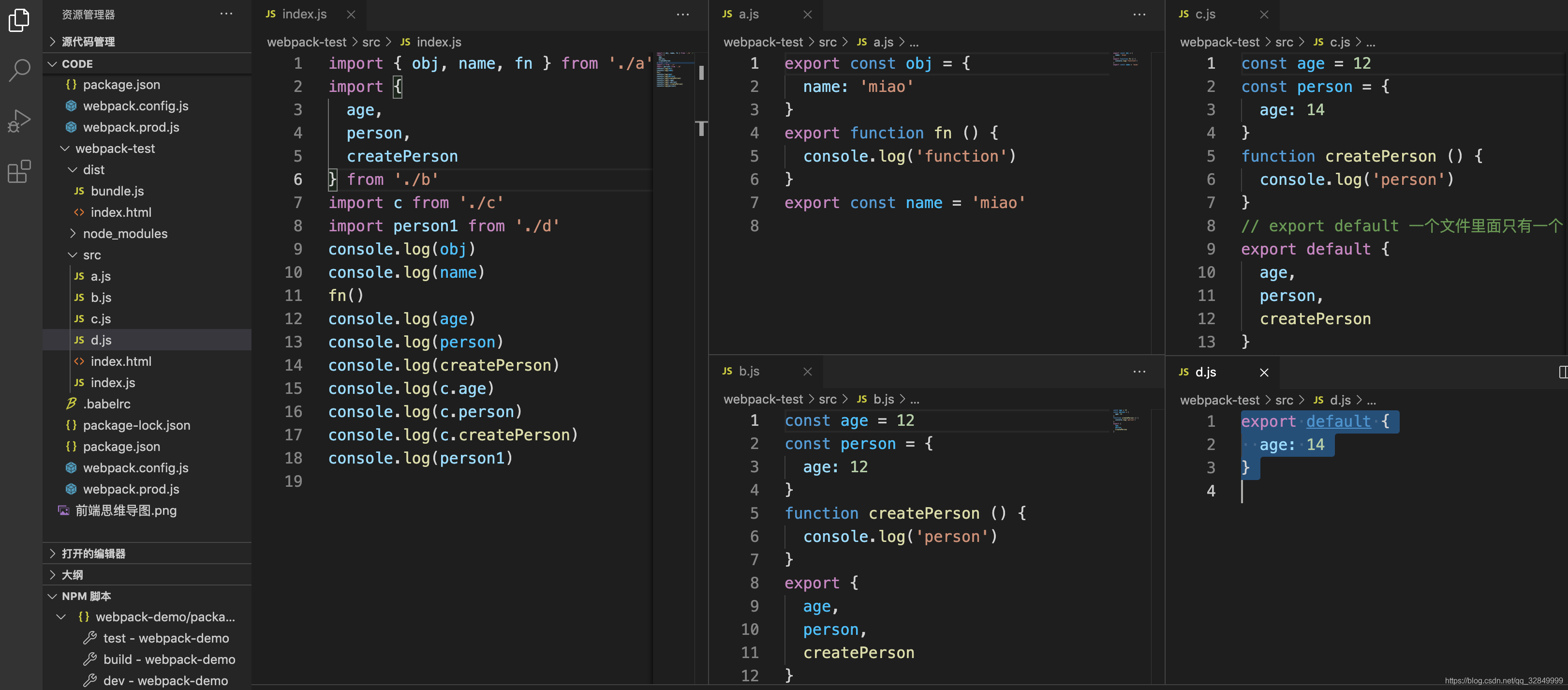Open the Extensions view icon
The width and height of the screenshot is (1568, 690).
(x=19, y=172)
